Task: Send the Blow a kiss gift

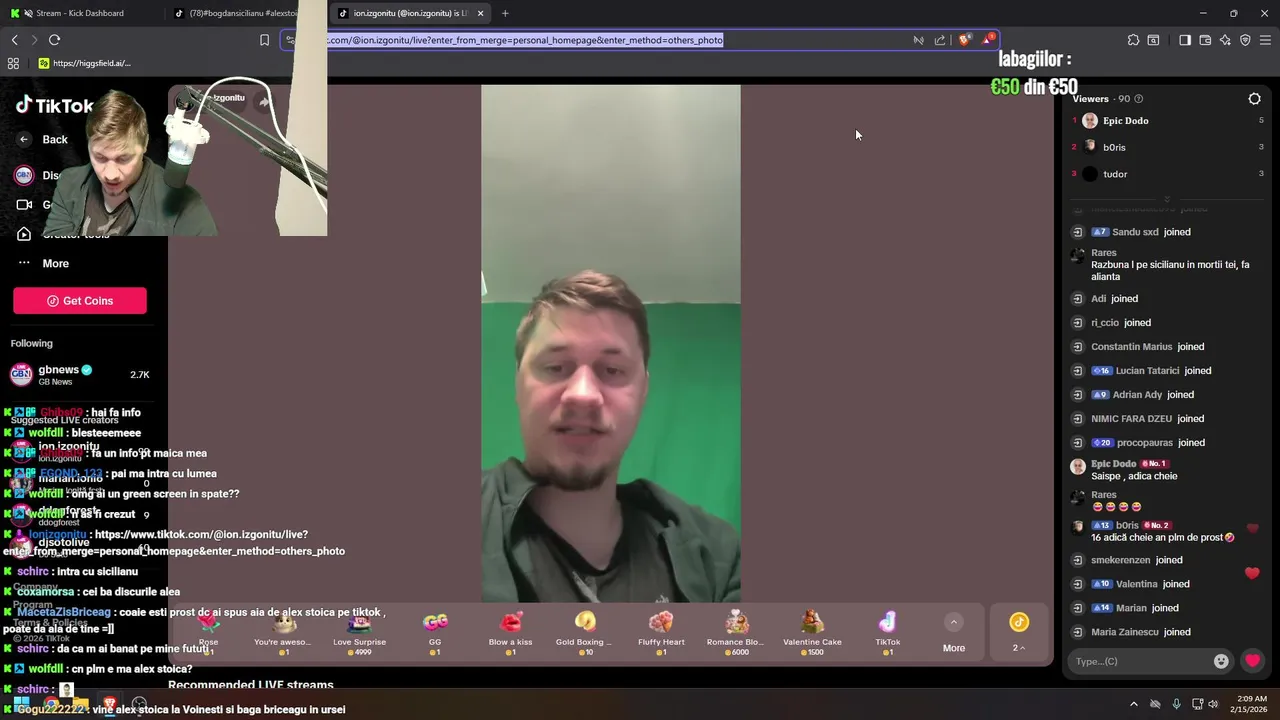Action: 510,631
